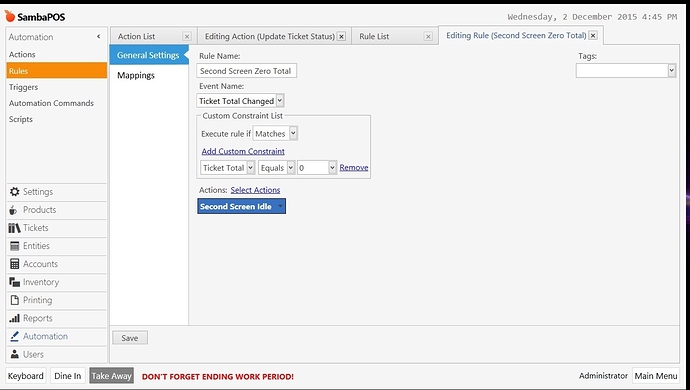The width and height of the screenshot is (690, 390).
Task: Click the Remove constraint link
Action: 354,168
